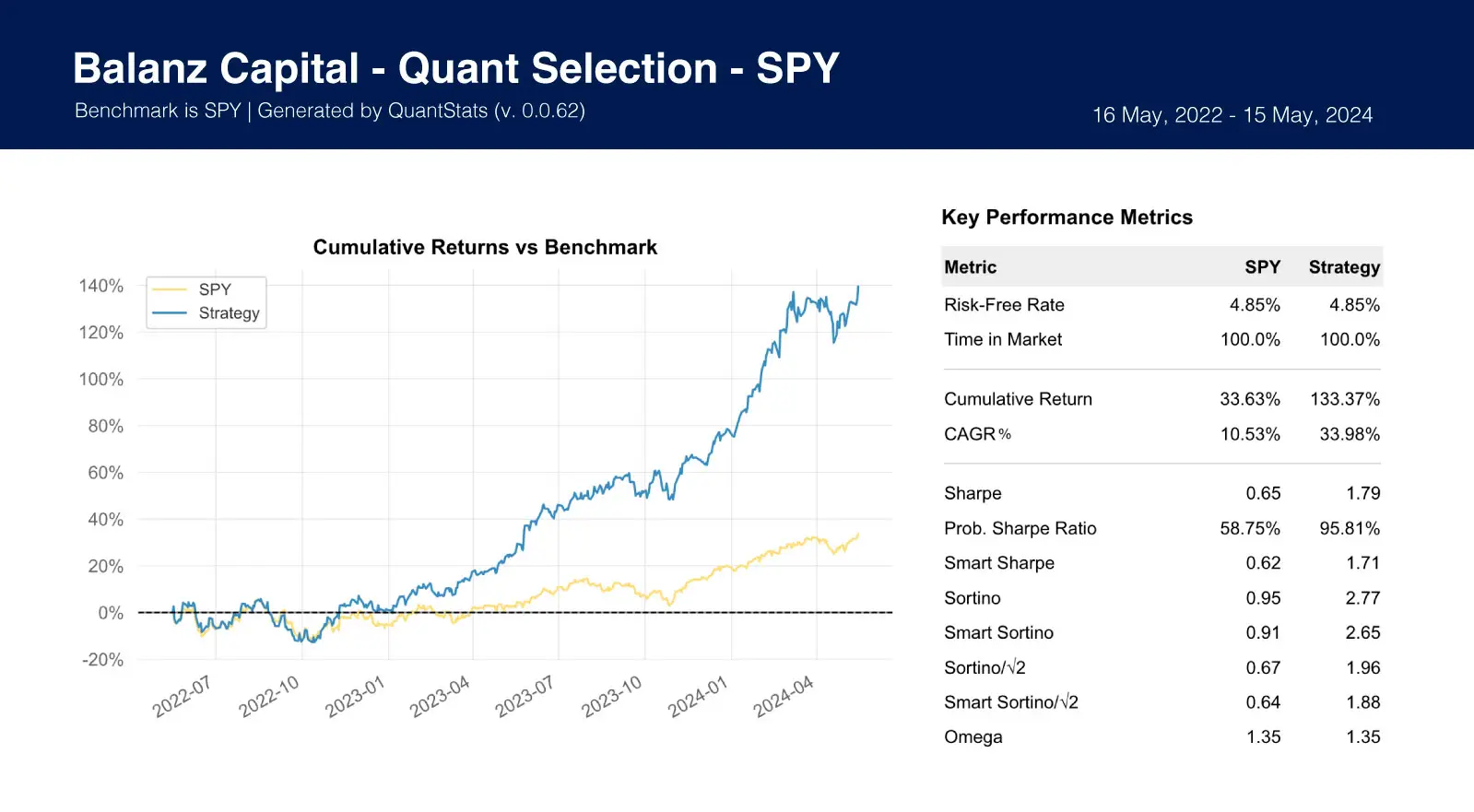This screenshot has height=812, width=1474.
Task: Click the Strategy CAGR value 33.98%
Action: click(1349, 434)
